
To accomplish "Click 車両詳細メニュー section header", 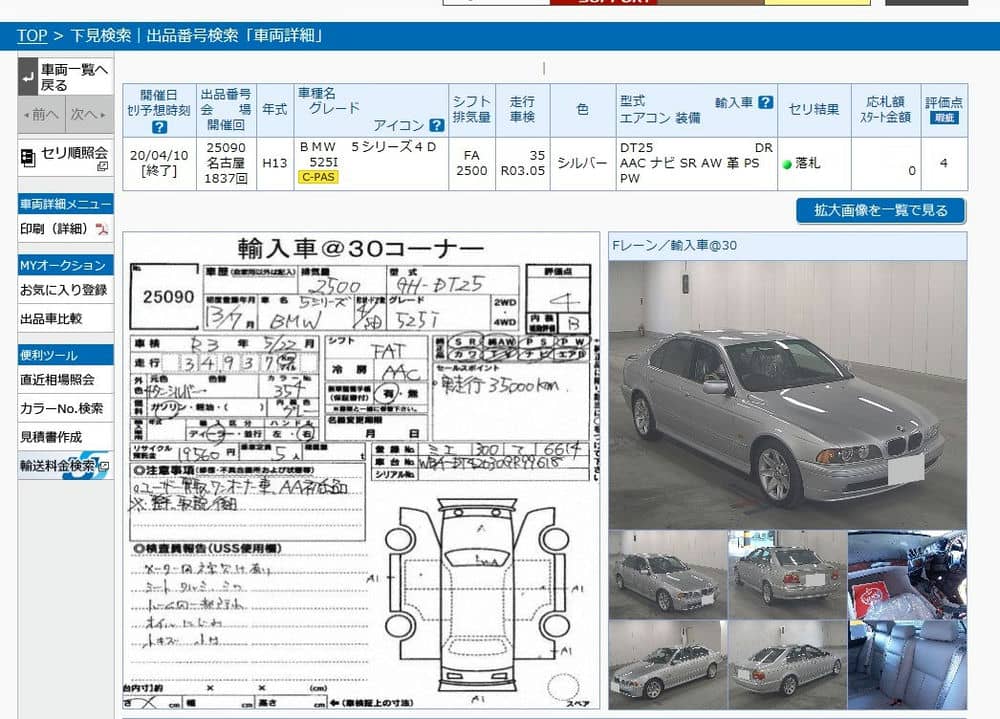I will pyautogui.click(x=66, y=204).
